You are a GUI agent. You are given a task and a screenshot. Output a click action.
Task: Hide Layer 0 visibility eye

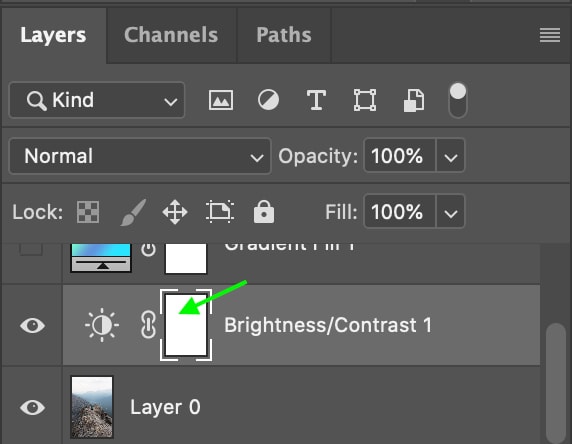pyautogui.click(x=32, y=407)
